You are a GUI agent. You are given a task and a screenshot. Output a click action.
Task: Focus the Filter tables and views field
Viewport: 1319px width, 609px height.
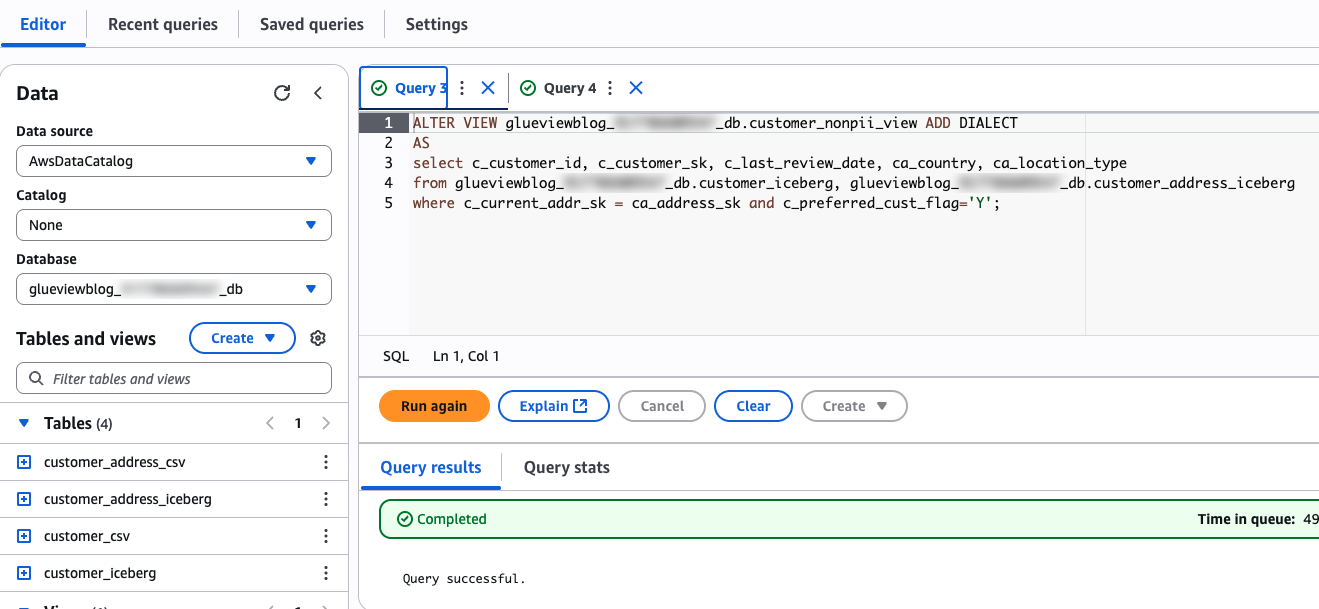tap(174, 378)
